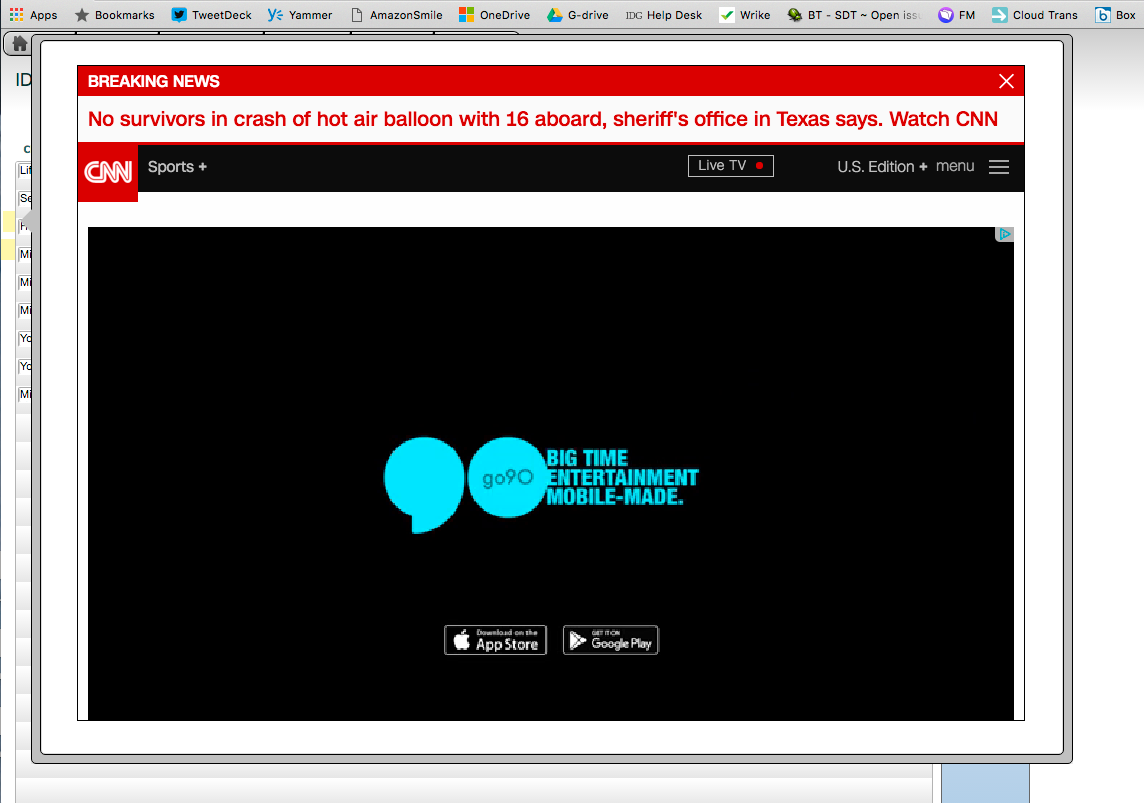Image resolution: width=1144 pixels, height=803 pixels.
Task: Open the Bookmarks folder
Action: [x=114, y=15]
